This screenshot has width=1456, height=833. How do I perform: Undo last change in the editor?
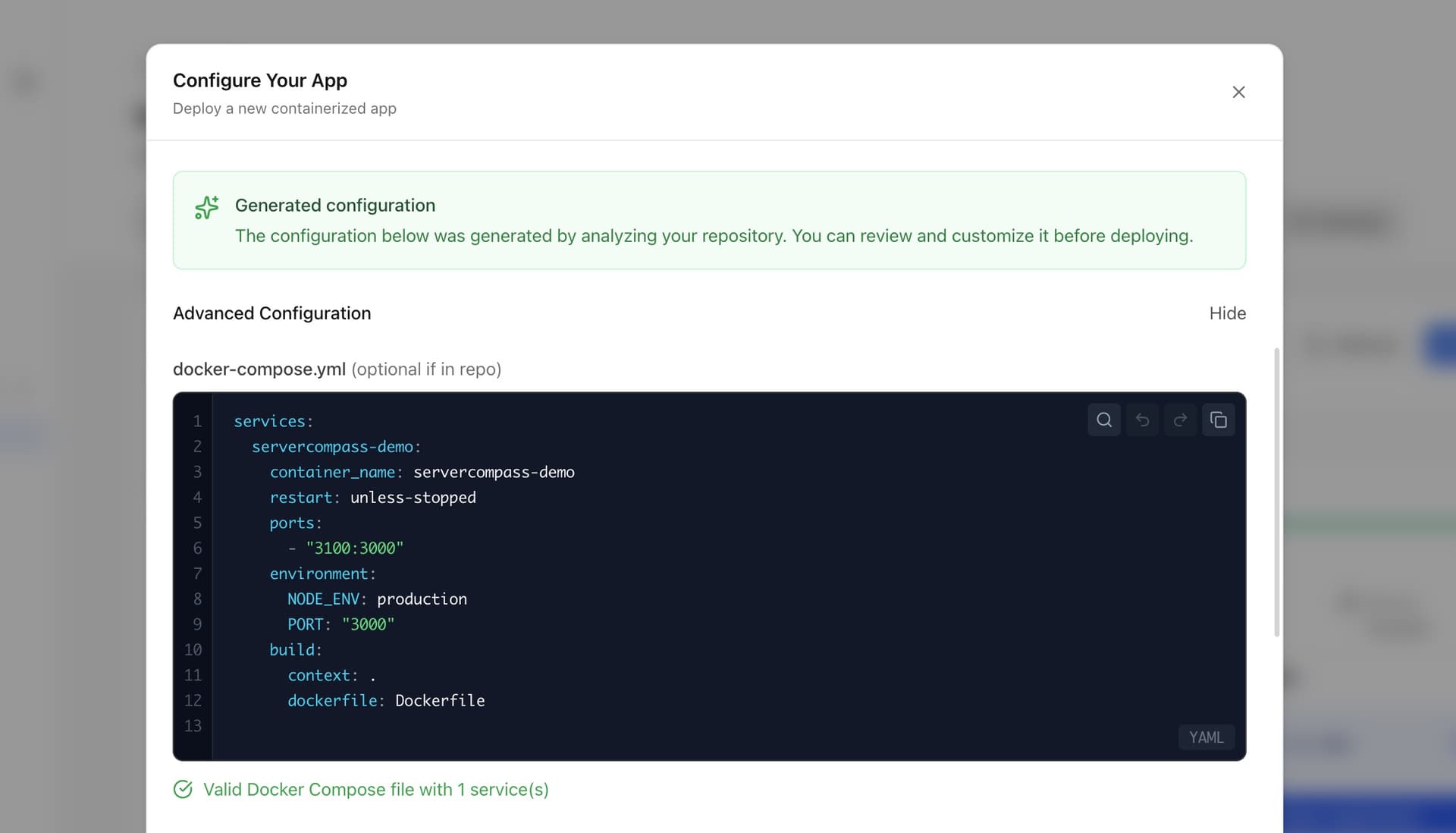pos(1143,420)
